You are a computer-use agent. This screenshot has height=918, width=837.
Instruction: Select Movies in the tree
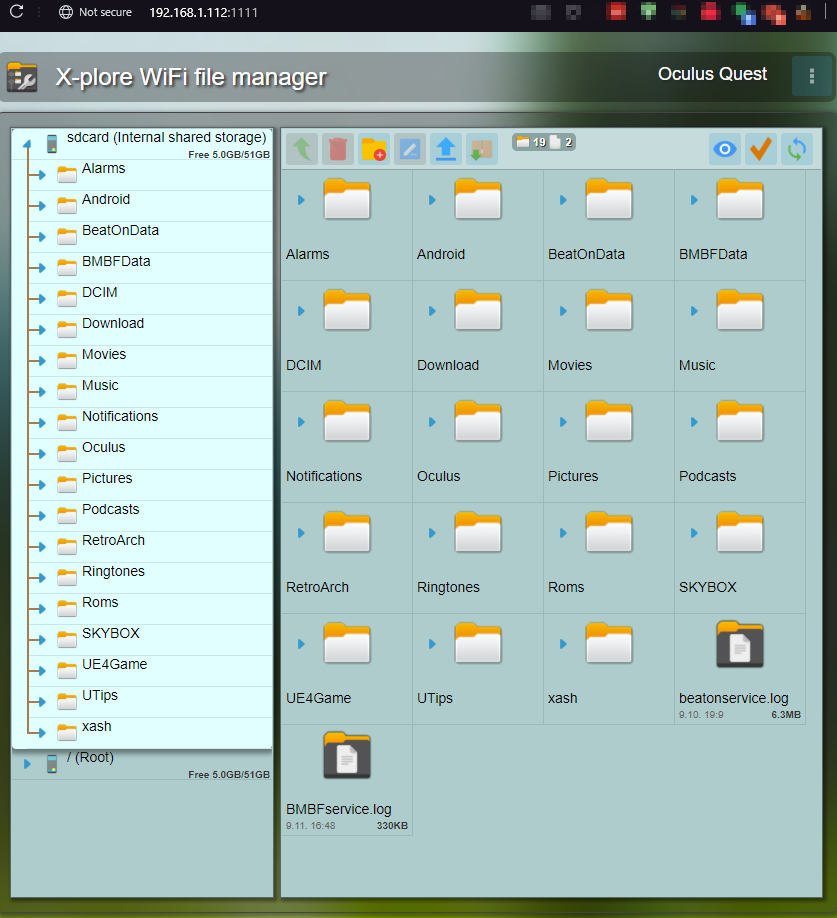pos(104,355)
